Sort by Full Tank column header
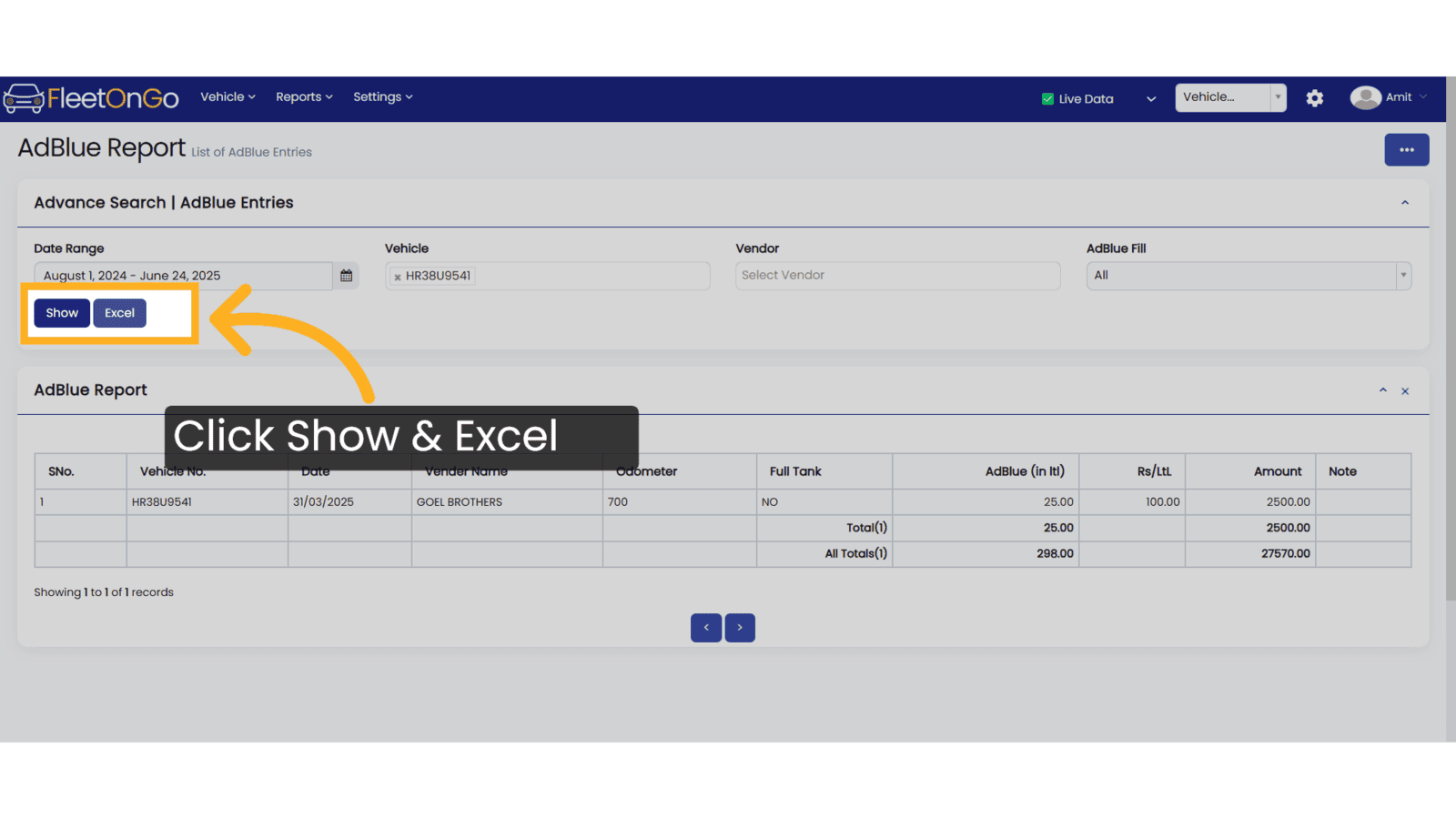The height and width of the screenshot is (819, 1456). coord(824,471)
